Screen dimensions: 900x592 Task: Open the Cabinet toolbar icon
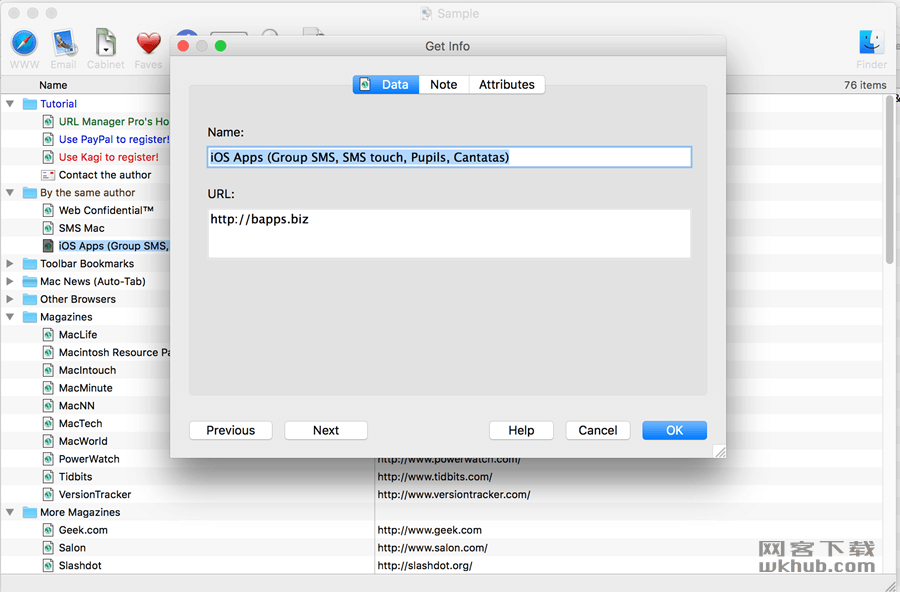click(x=106, y=43)
